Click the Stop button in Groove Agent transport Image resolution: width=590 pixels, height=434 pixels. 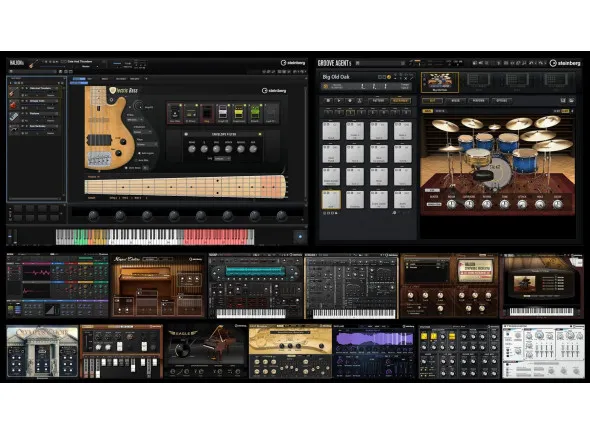pyautogui.click(x=328, y=101)
